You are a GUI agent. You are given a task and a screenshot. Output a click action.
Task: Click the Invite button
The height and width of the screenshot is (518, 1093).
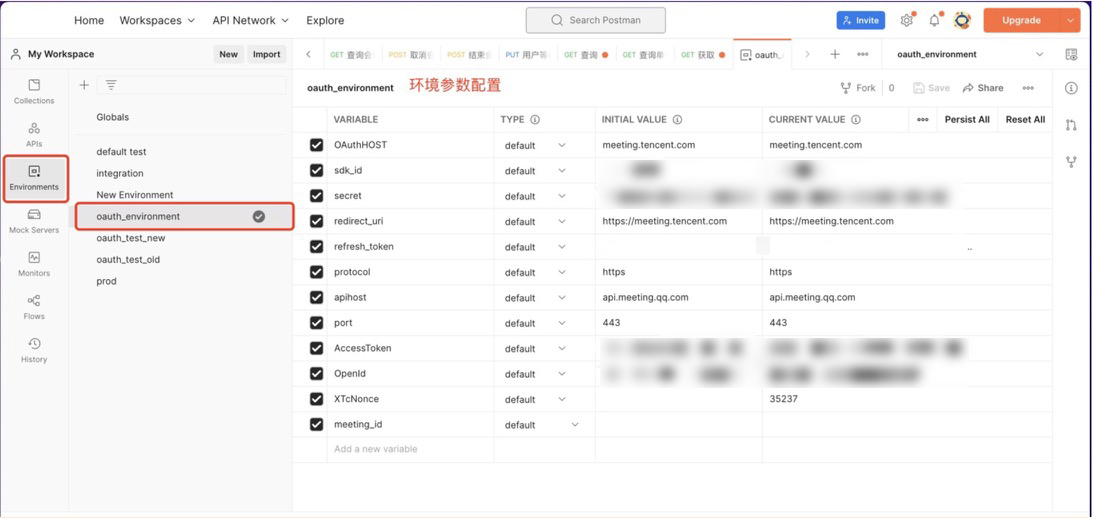click(860, 20)
